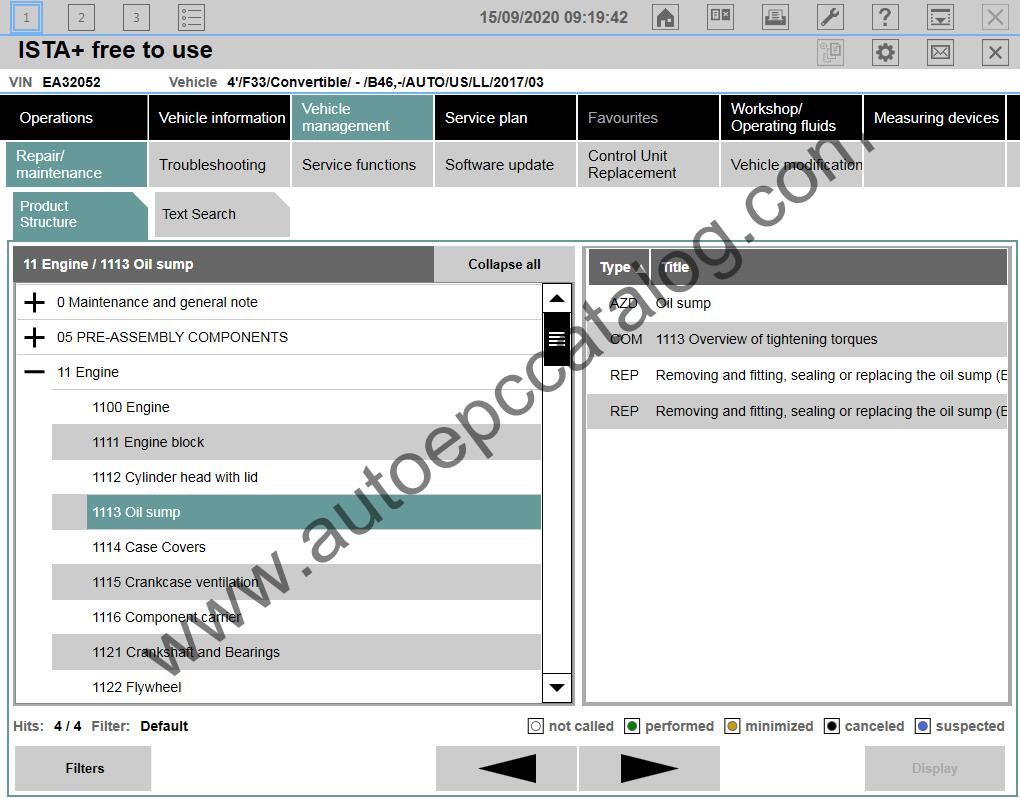Open help via question mark icon

point(885,17)
